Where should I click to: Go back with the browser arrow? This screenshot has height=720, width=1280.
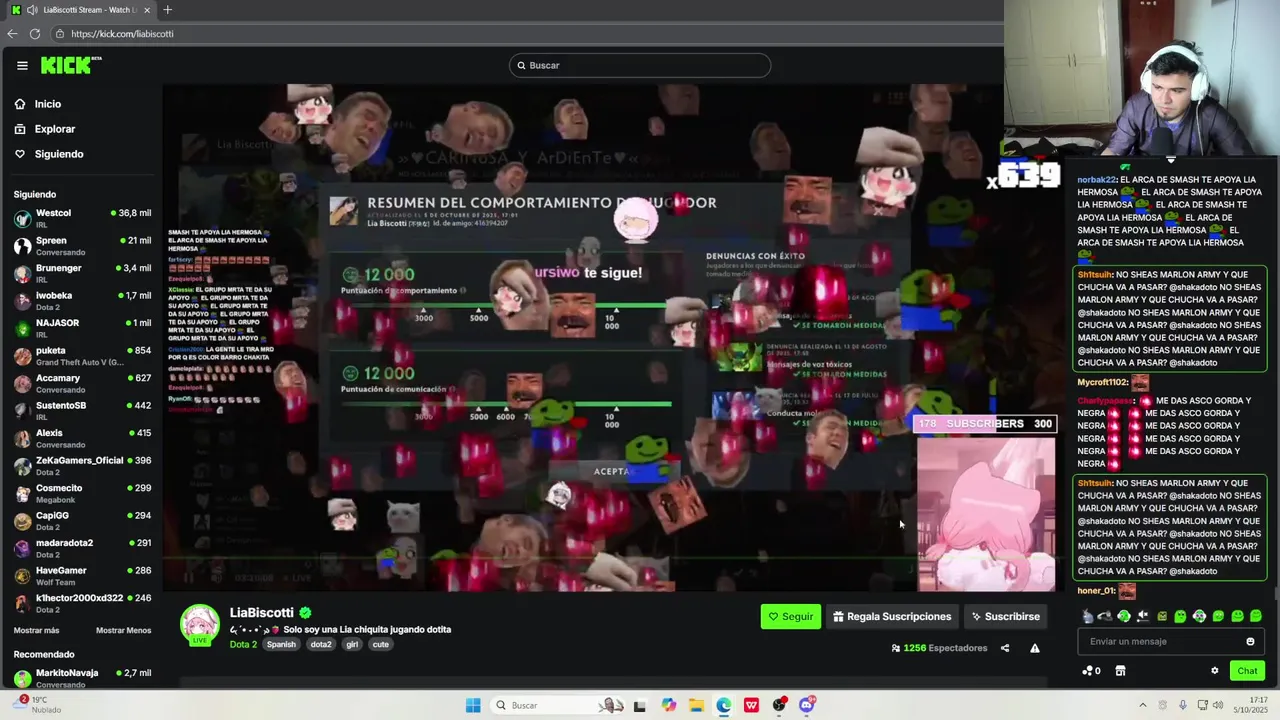click(x=12, y=34)
